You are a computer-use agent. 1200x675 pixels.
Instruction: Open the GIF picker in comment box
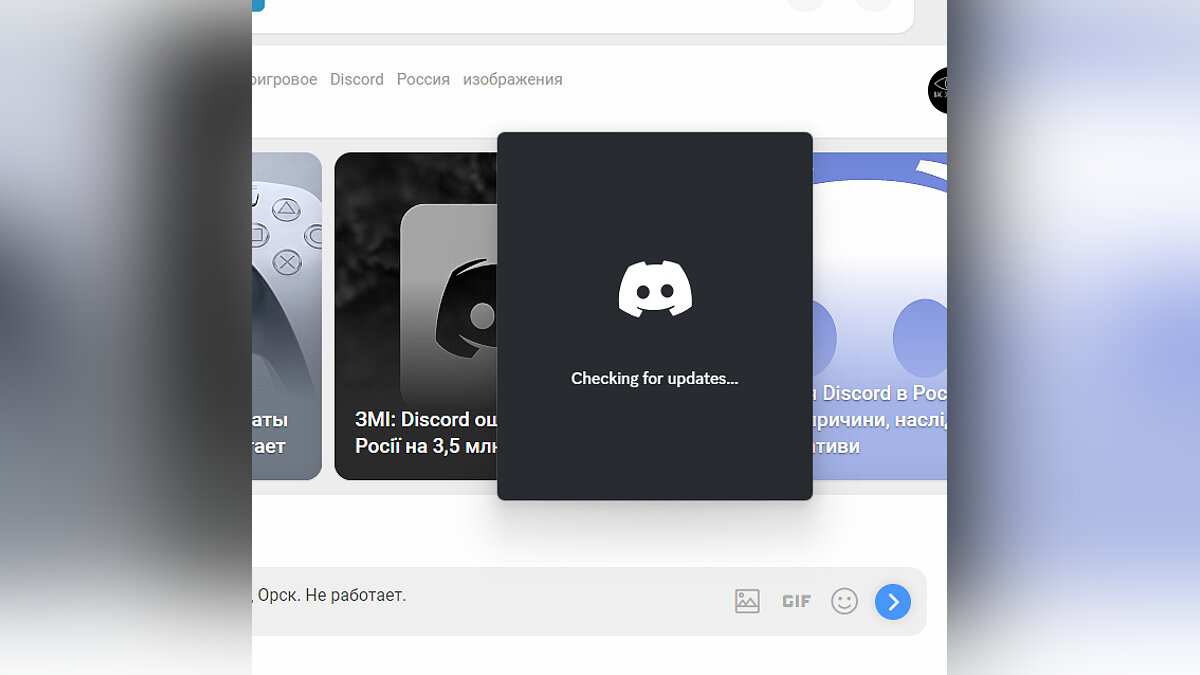click(796, 601)
